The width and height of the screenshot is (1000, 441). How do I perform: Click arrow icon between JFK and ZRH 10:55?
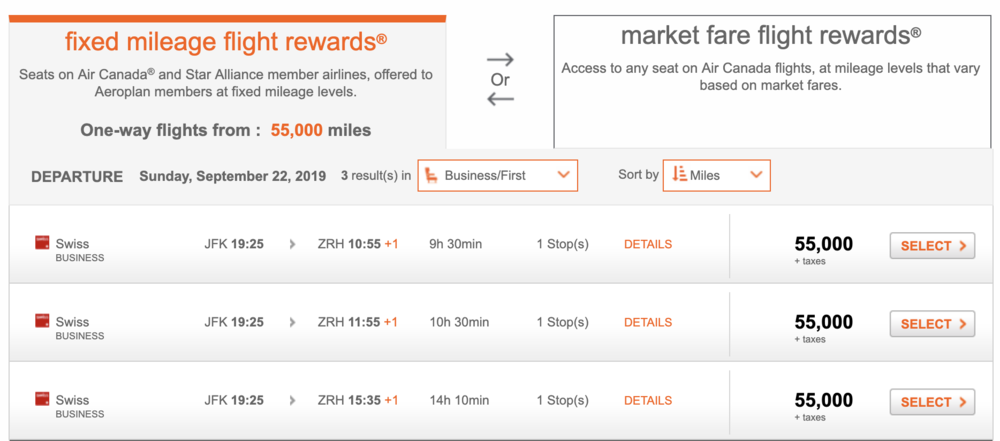pyautogui.click(x=292, y=244)
